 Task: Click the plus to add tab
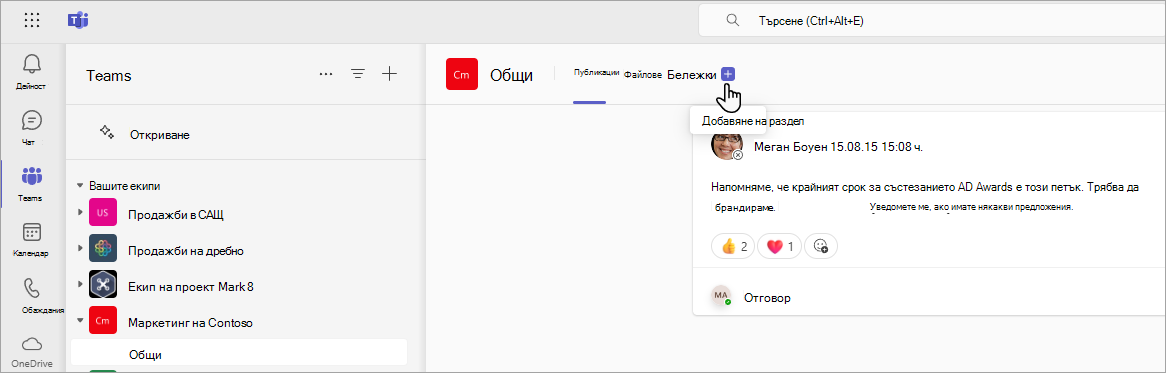728,74
